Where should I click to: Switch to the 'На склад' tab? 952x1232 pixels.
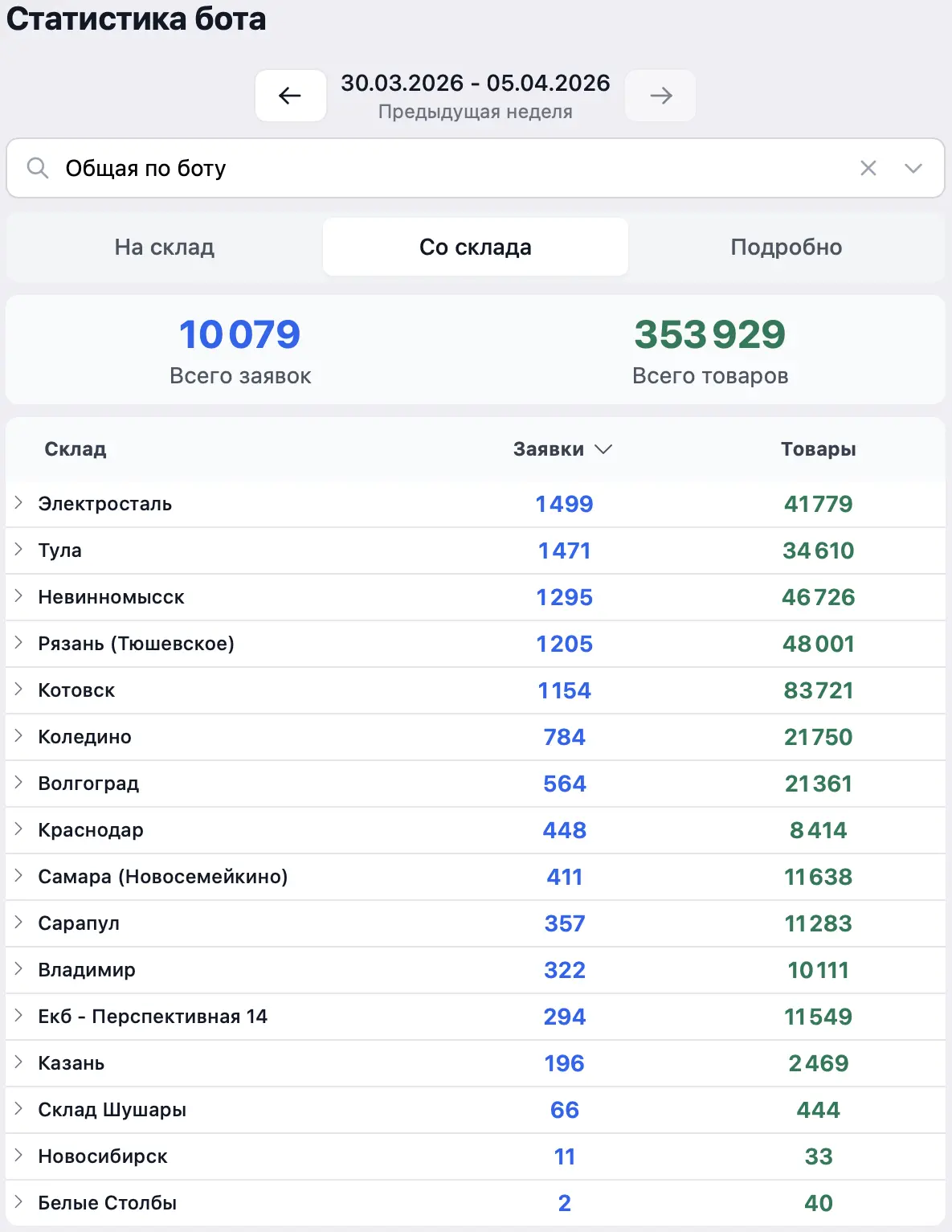(165, 247)
